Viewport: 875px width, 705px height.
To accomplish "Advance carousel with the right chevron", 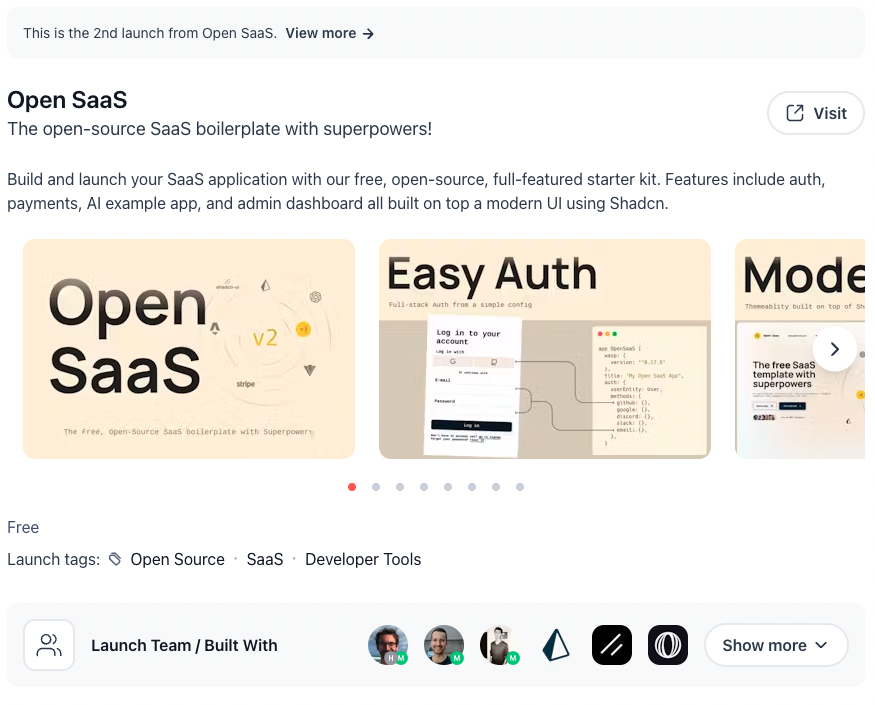I will pyautogui.click(x=835, y=349).
